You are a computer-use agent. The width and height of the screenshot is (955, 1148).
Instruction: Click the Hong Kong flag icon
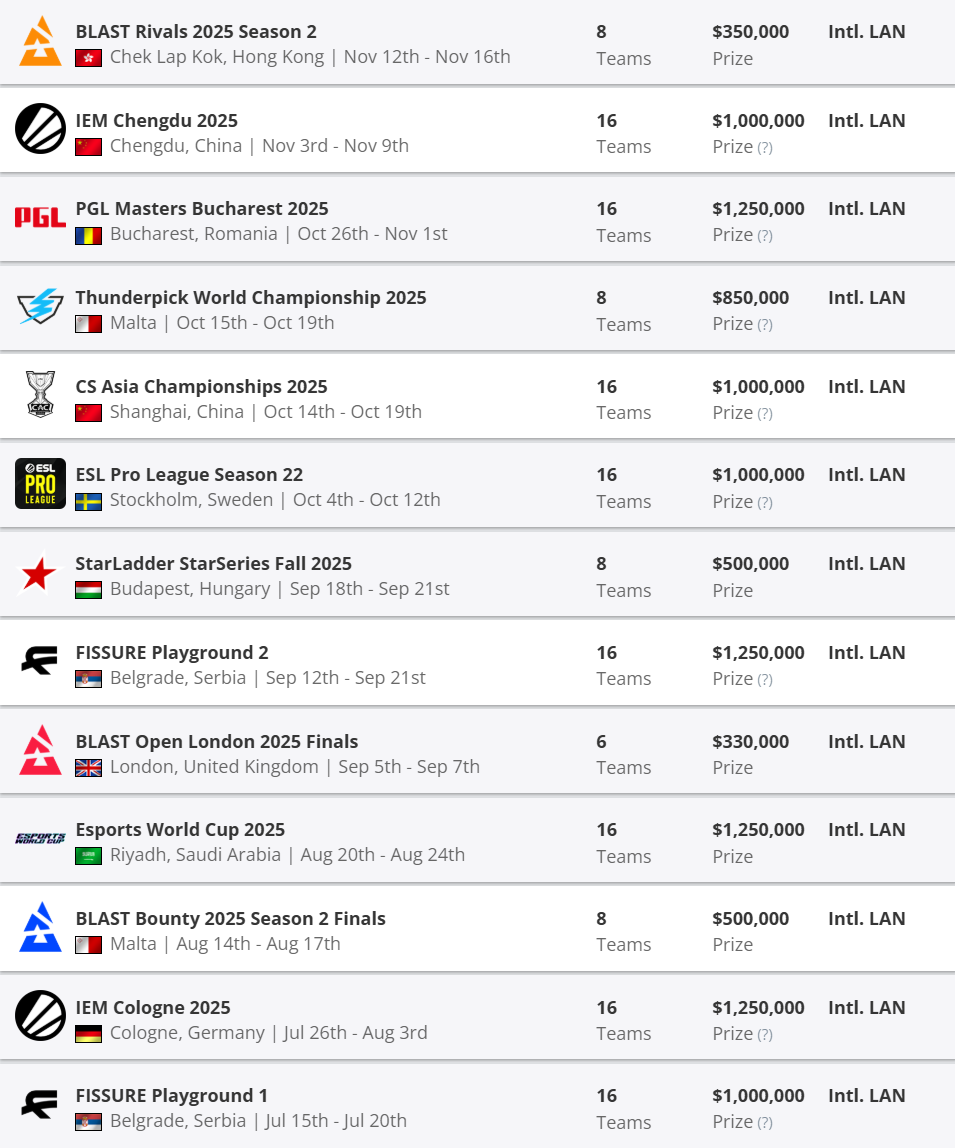coord(88,58)
